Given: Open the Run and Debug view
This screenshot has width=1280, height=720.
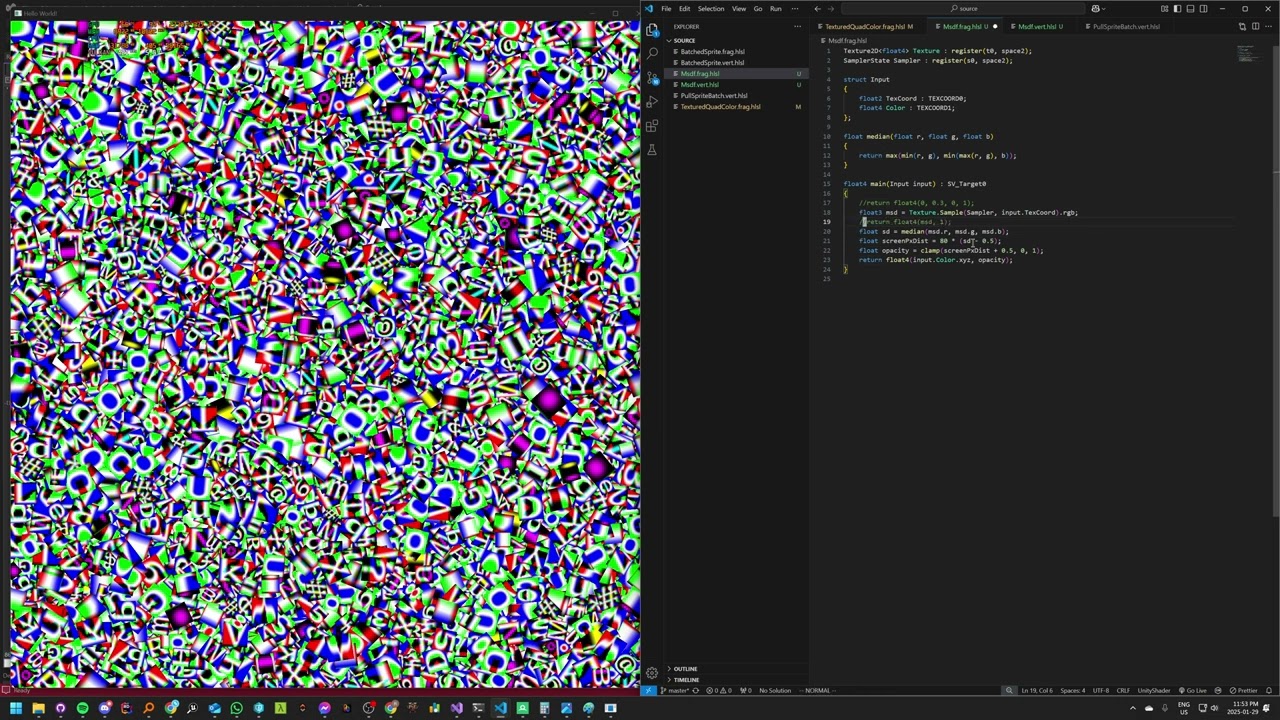Looking at the screenshot, I should (x=652, y=101).
